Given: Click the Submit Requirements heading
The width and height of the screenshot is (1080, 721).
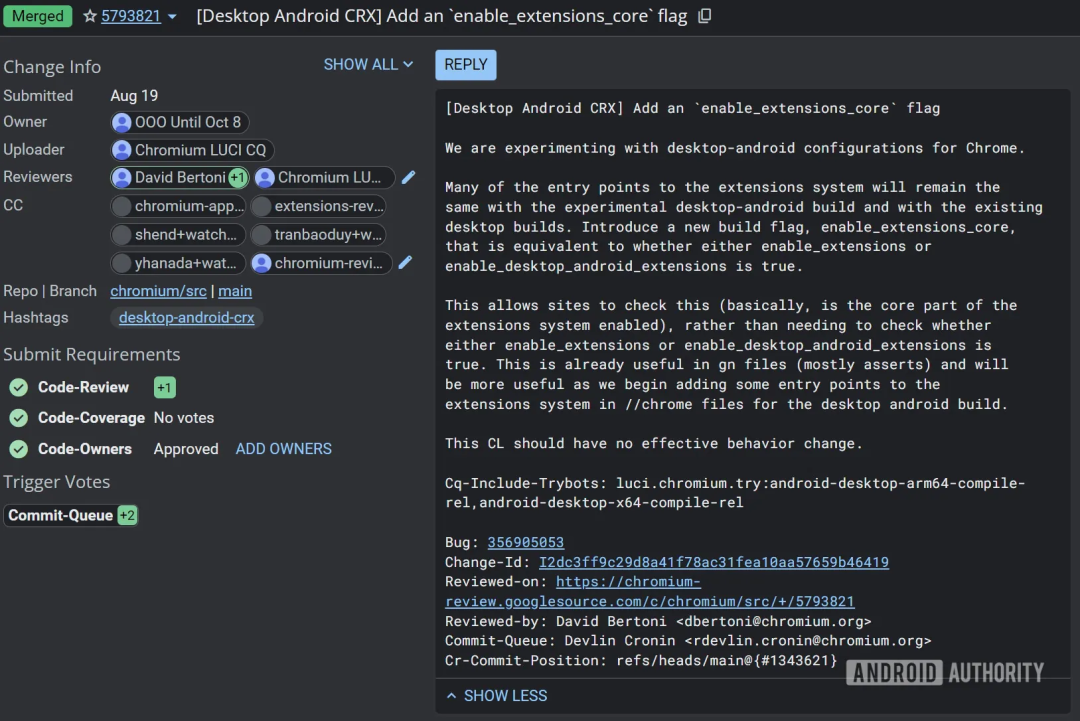Looking at the screenshot, I should (92, 354).
